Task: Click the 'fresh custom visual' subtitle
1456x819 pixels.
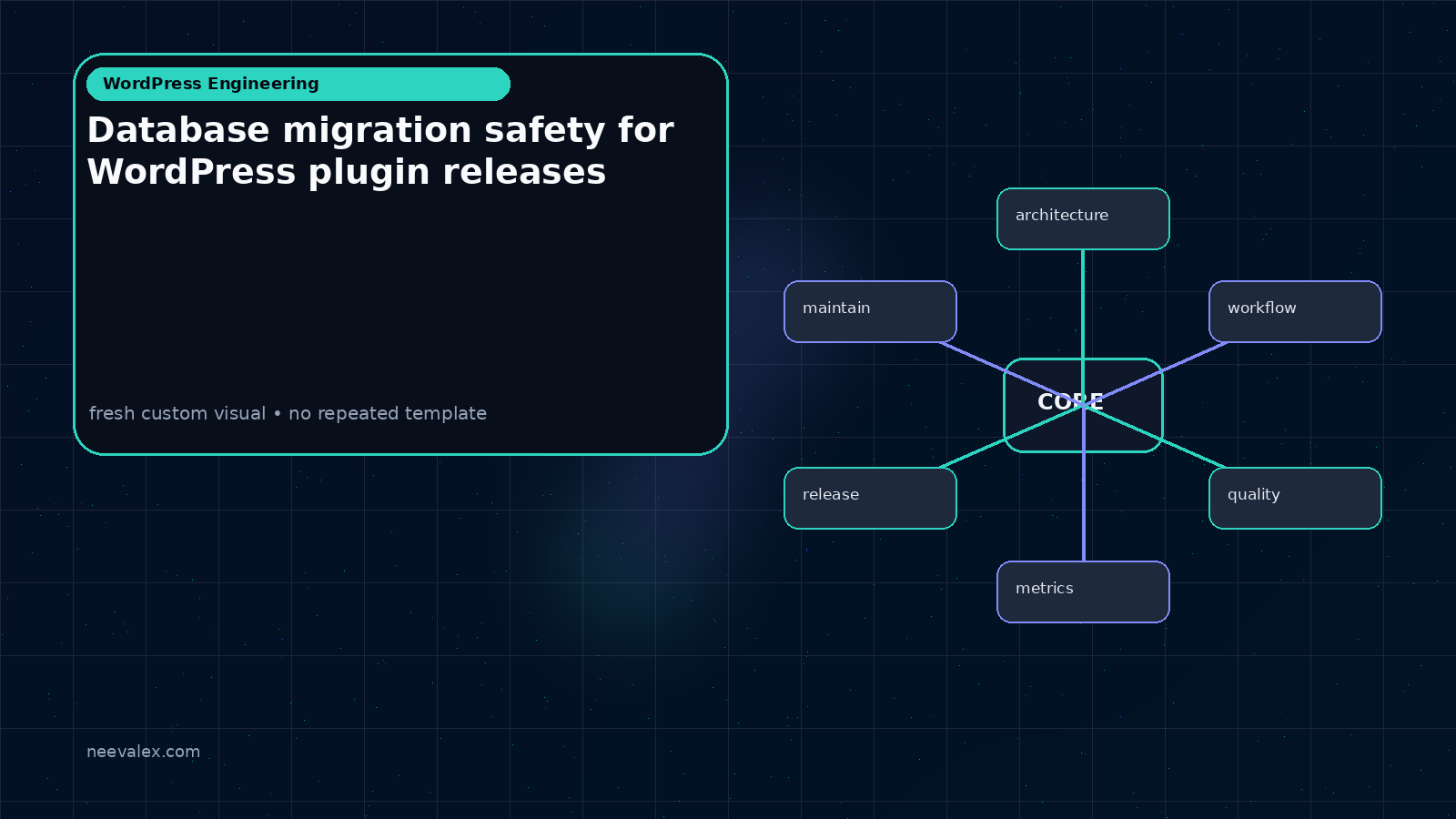Action: [x=288, y=413]
